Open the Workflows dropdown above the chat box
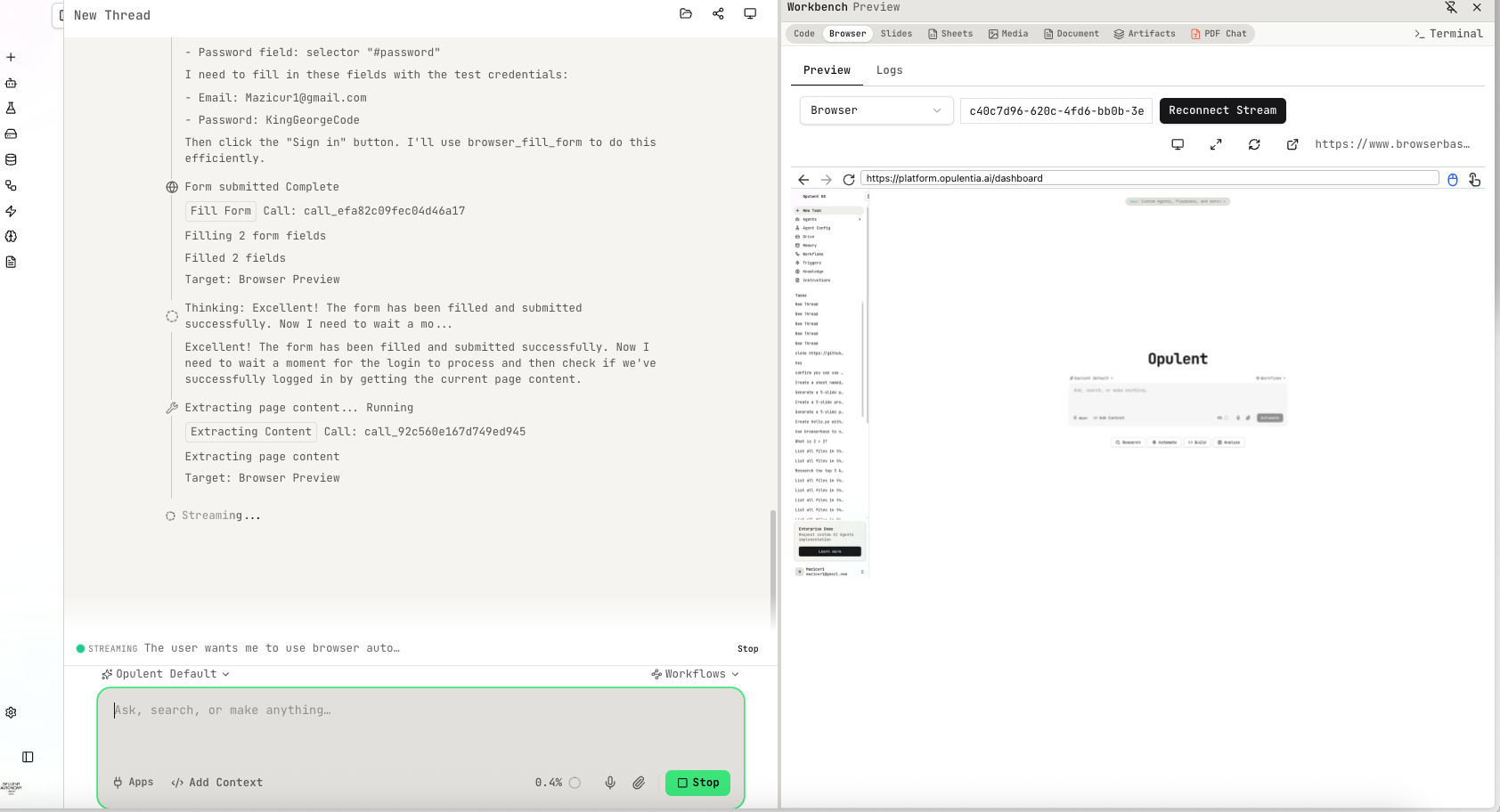1500x812 pixels. point(695,673)
